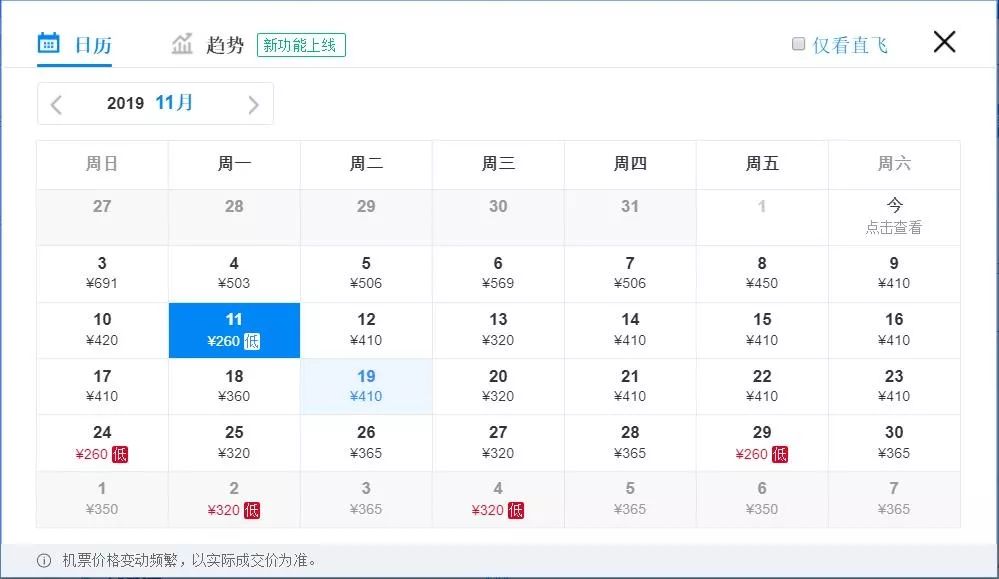
Task: Go to the next month with the right arrow
Action: pyautogui.click(x=253, y=103)
